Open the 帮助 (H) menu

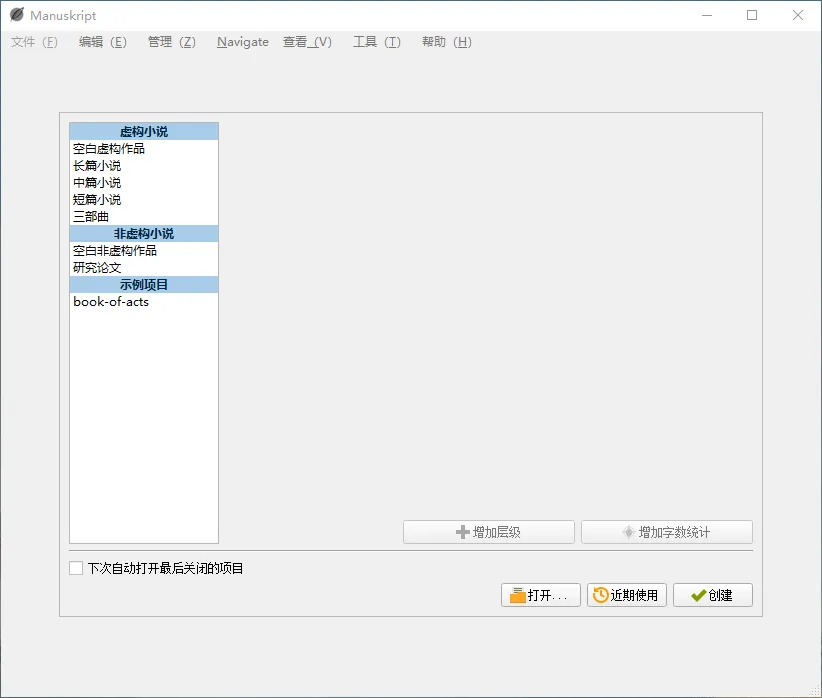click(447, 42)
